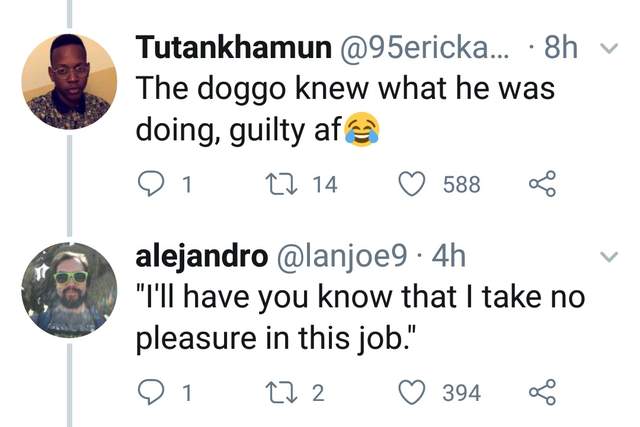This screenshot has width=640, height=427.
Task: Like Tutankhamun's guilty doggo tweet
Action: click(414, 184)
